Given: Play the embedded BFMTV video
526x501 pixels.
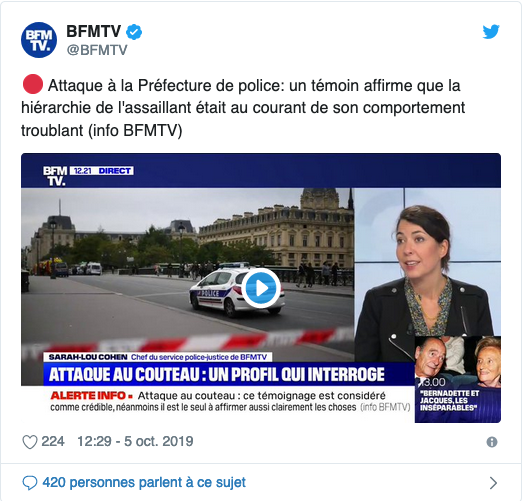Looking at the screenshot, I should (261, 288).
